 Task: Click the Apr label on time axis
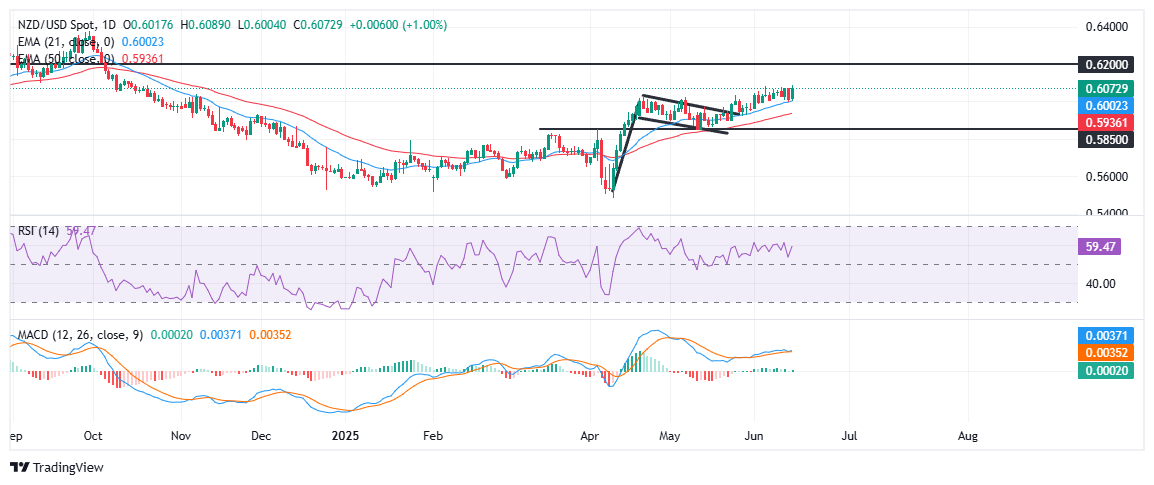[x=590, y=437]
